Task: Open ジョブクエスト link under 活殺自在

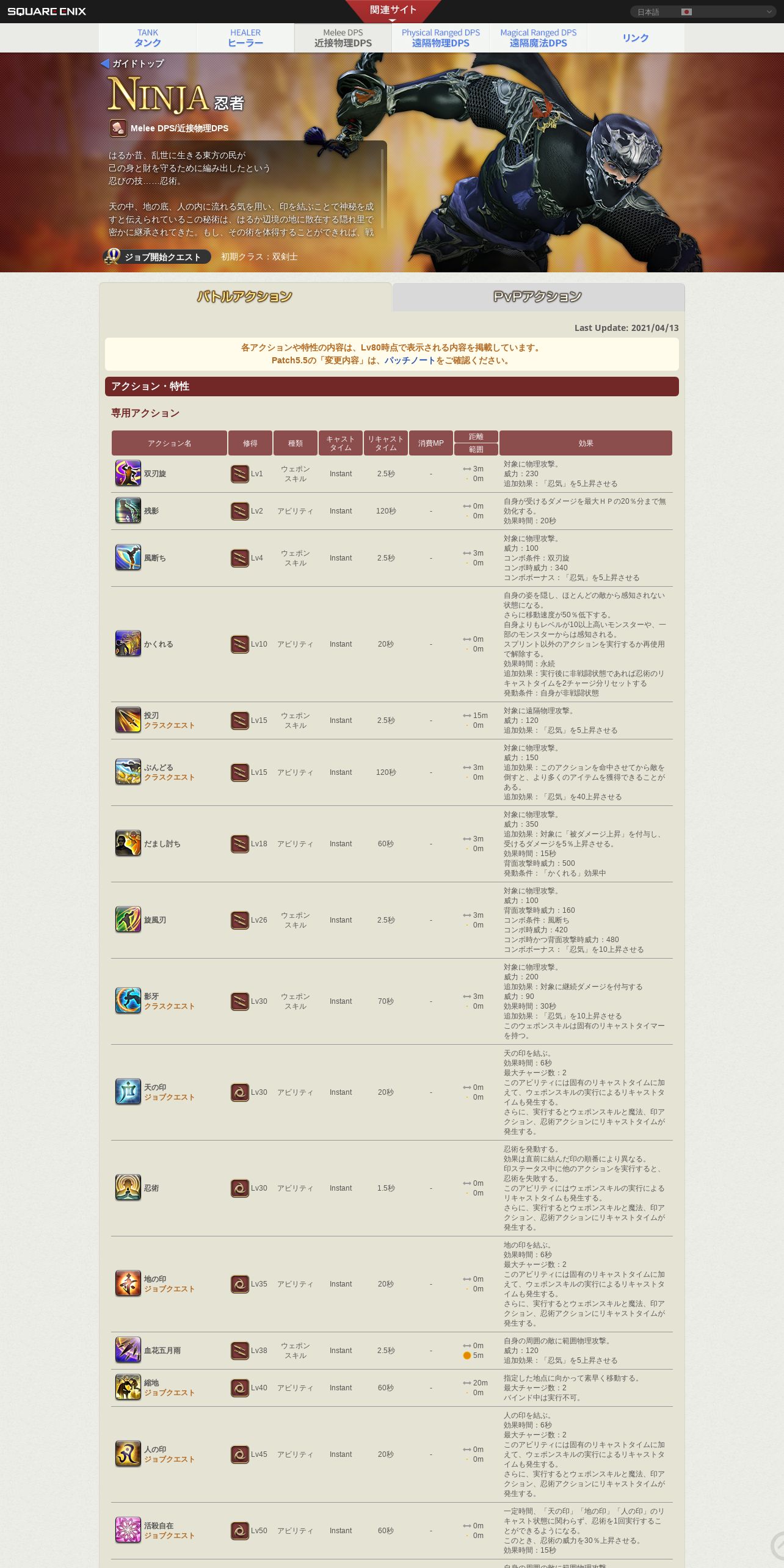Action: coord(169,1536)
